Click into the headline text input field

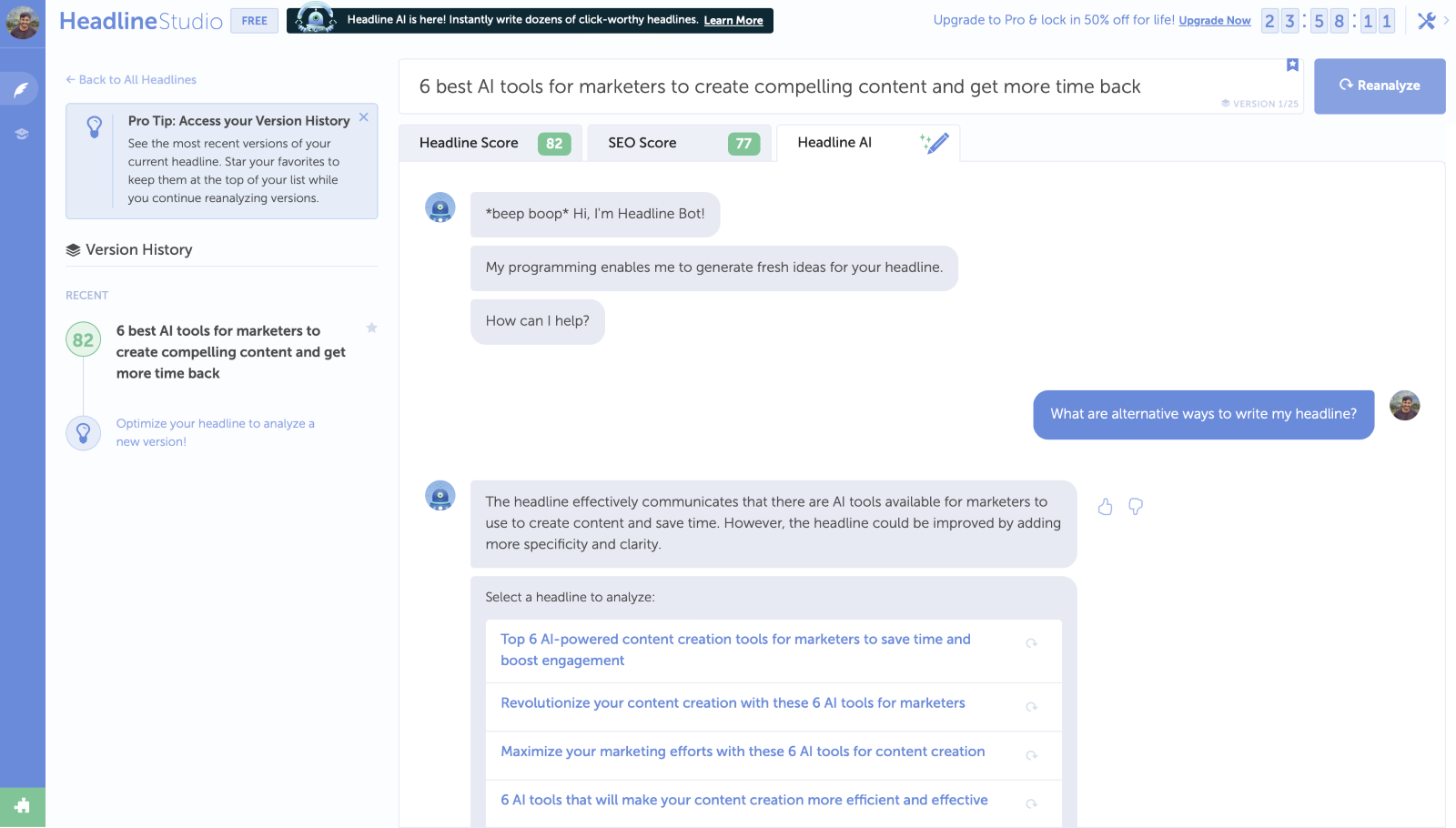[x=851, y=86]
